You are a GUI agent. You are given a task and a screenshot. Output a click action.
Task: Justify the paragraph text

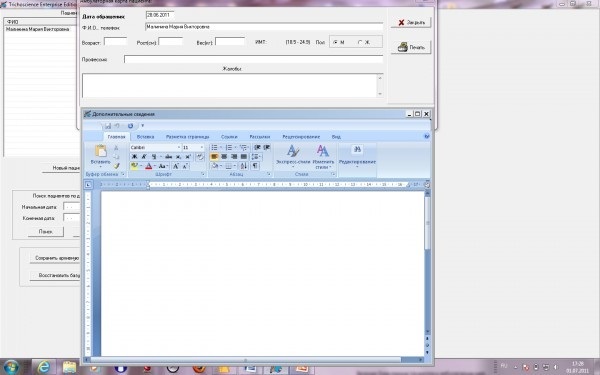pyautogui.click(x=243, y=157)
